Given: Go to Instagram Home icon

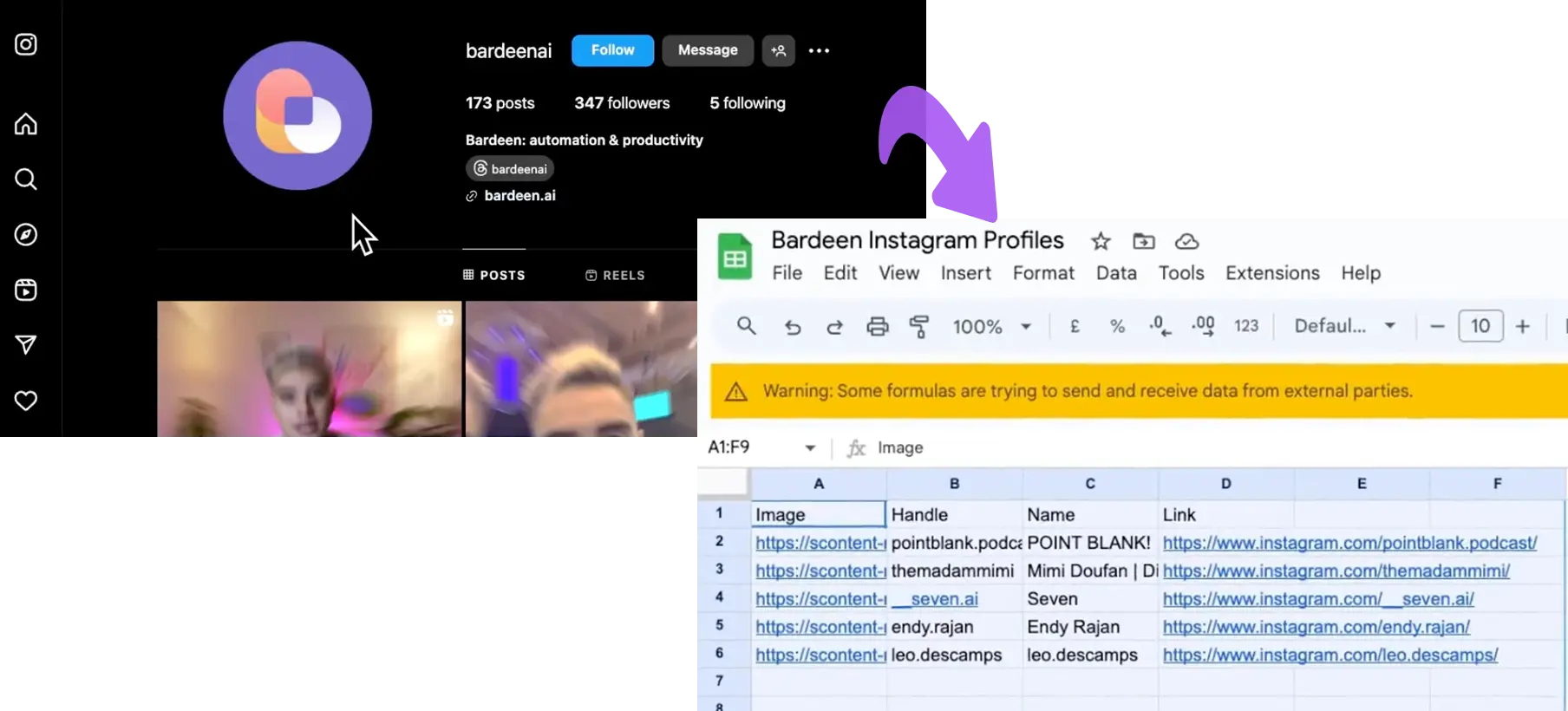Looking at the screenshot, I should point(26,124).
